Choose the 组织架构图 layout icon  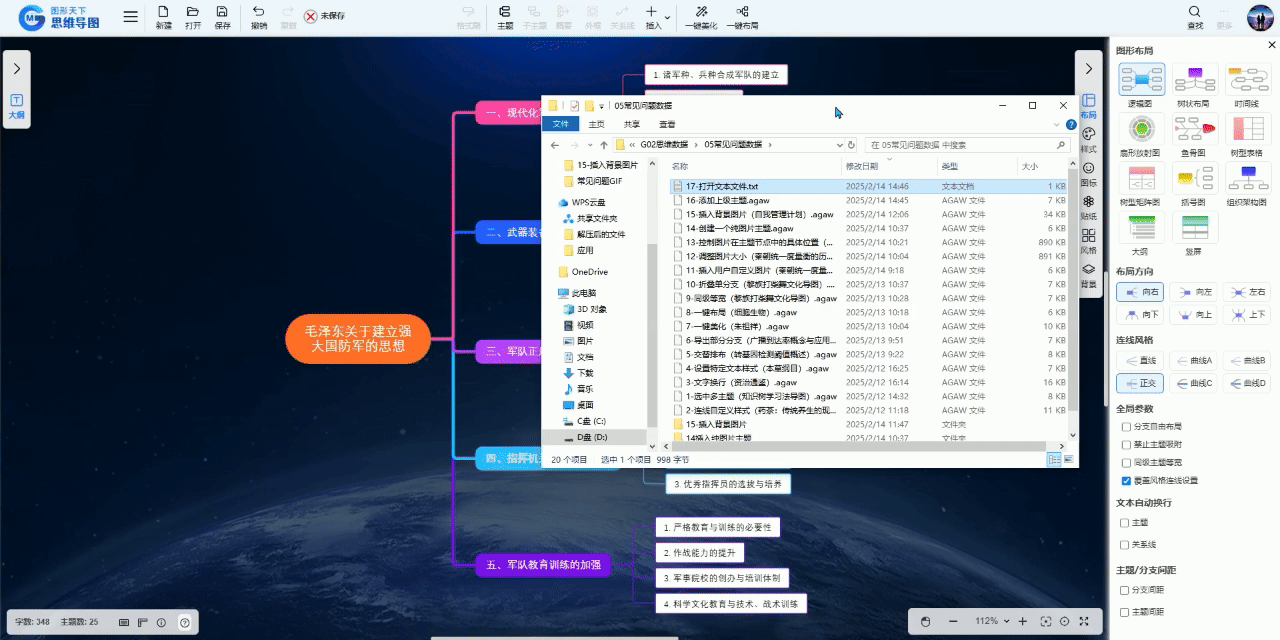pyautogui.click(x=1247, y=178)
